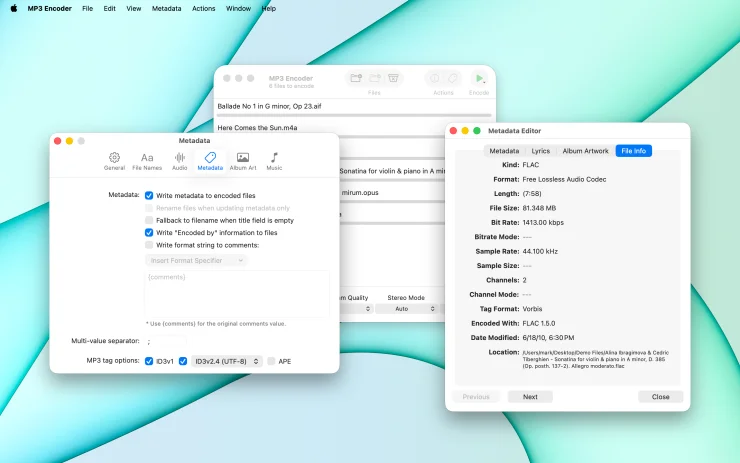Click the clear files list icon in MP3 Encoder toolbar
The width and height of the screenshot is (740, 463).
click(393, 78)
